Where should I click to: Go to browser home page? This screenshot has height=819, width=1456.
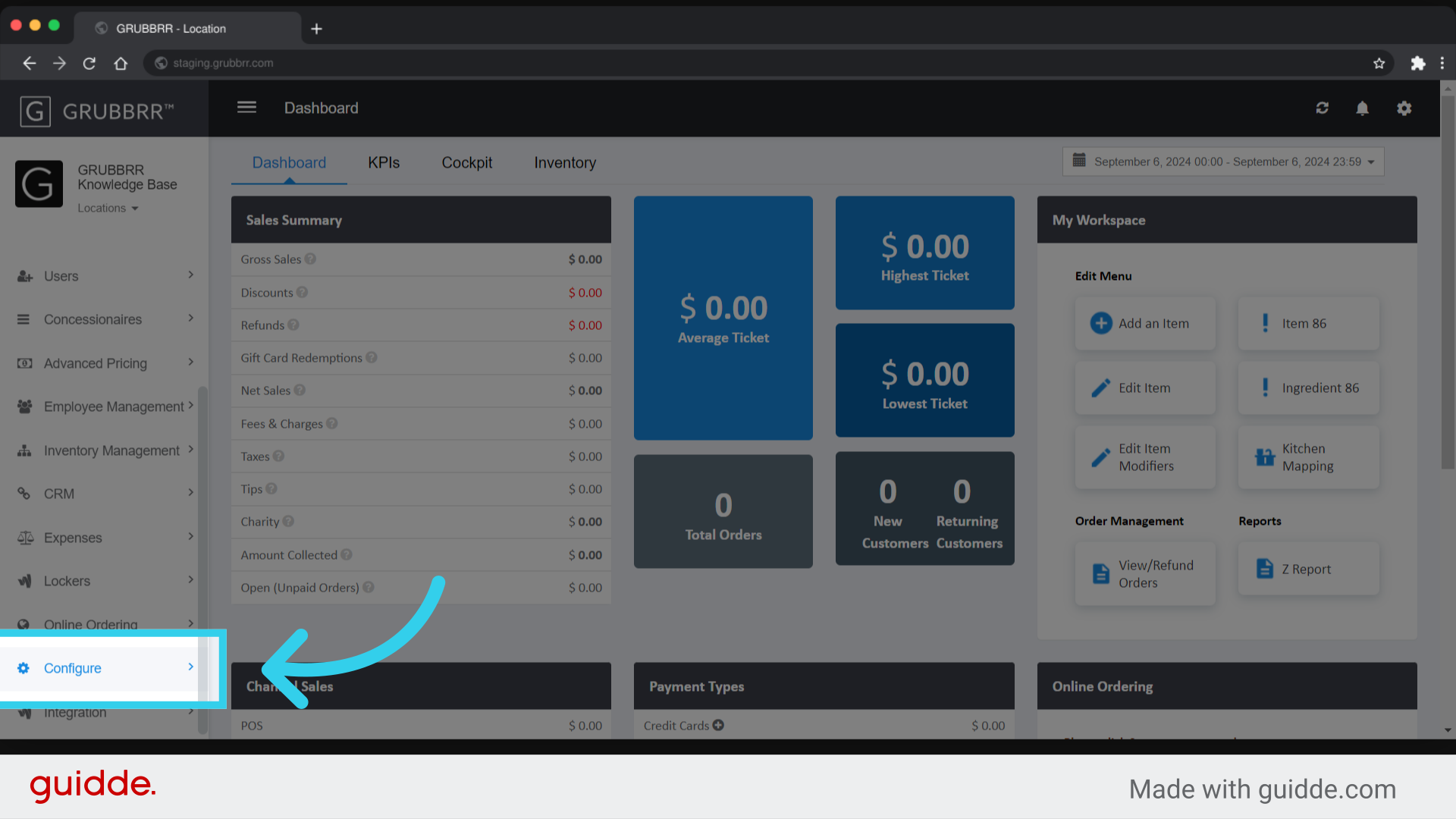click(x=121, y=63)
